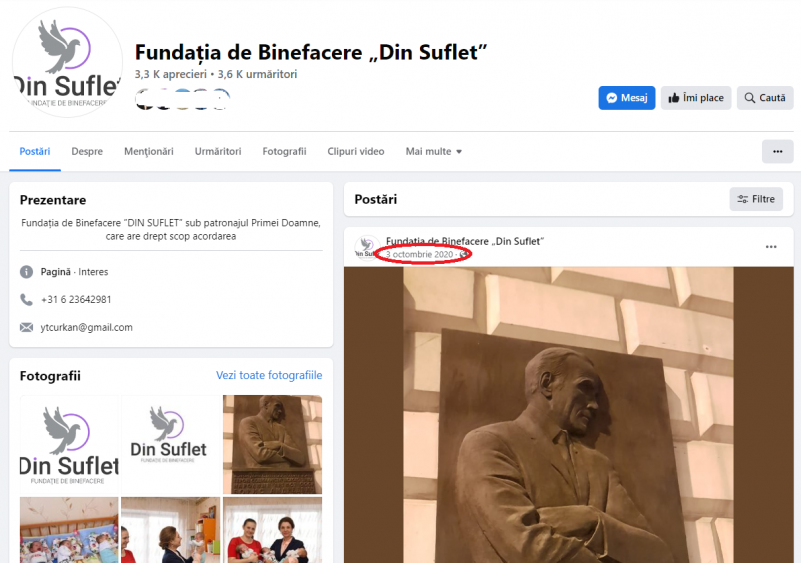
Task: Click the page info icon beside Pagină
Action: (x=26, y=272)
